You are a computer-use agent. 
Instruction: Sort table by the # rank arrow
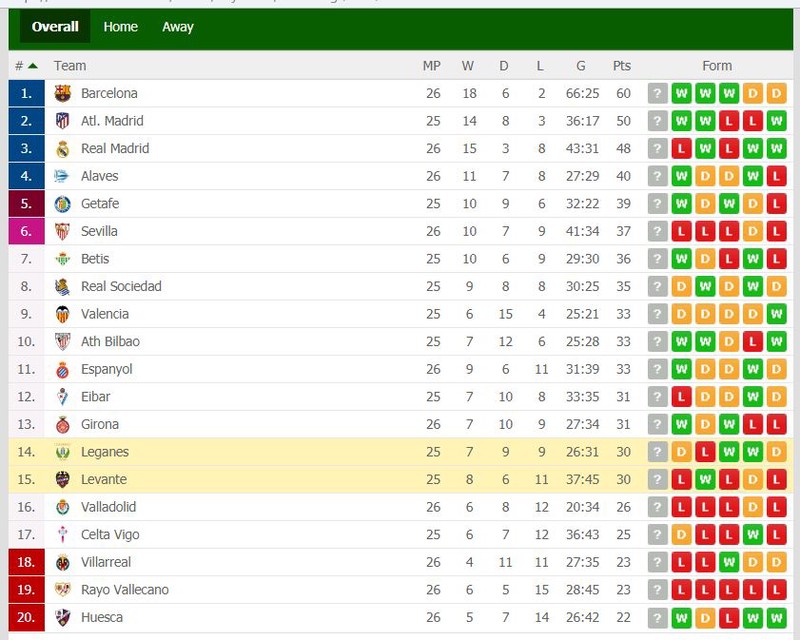click(33, 66)
